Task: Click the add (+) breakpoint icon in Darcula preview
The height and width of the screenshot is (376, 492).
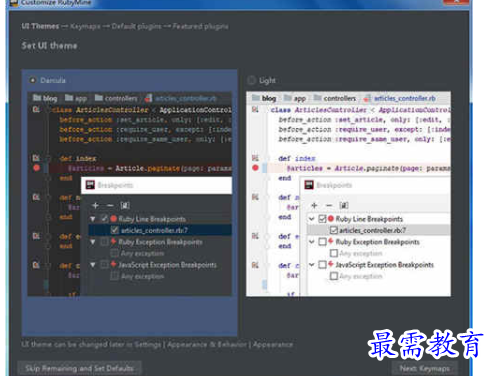Action: (95, 206)
